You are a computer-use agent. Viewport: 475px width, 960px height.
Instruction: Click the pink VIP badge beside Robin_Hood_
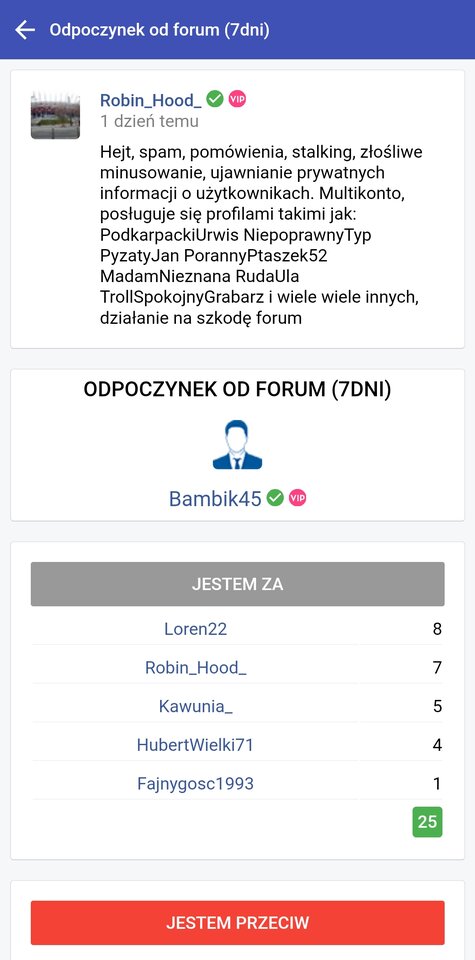238,99
